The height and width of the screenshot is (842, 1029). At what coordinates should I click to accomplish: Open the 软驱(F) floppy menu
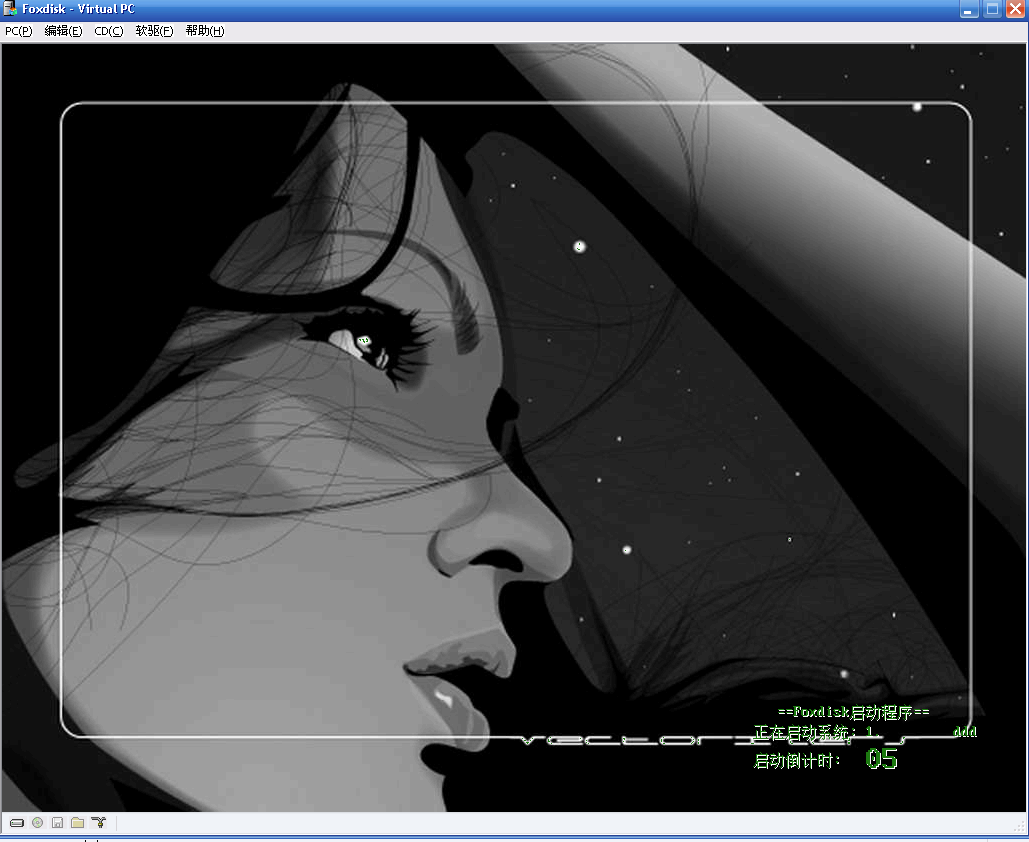coord(154,31)
